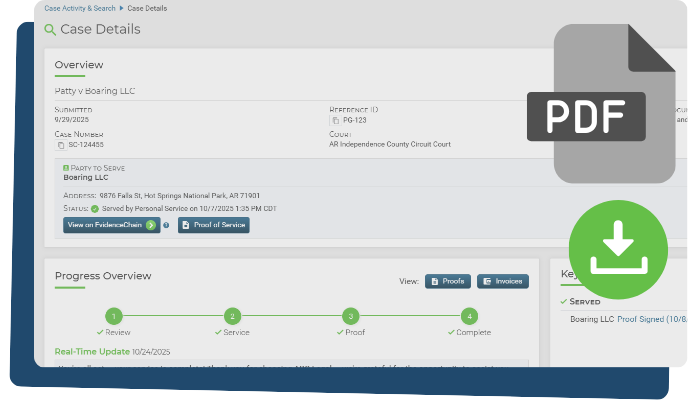This screenshot has width=700, height=400.
Task: Click the Case Details breadcrumb text
Action: (147, 8)
